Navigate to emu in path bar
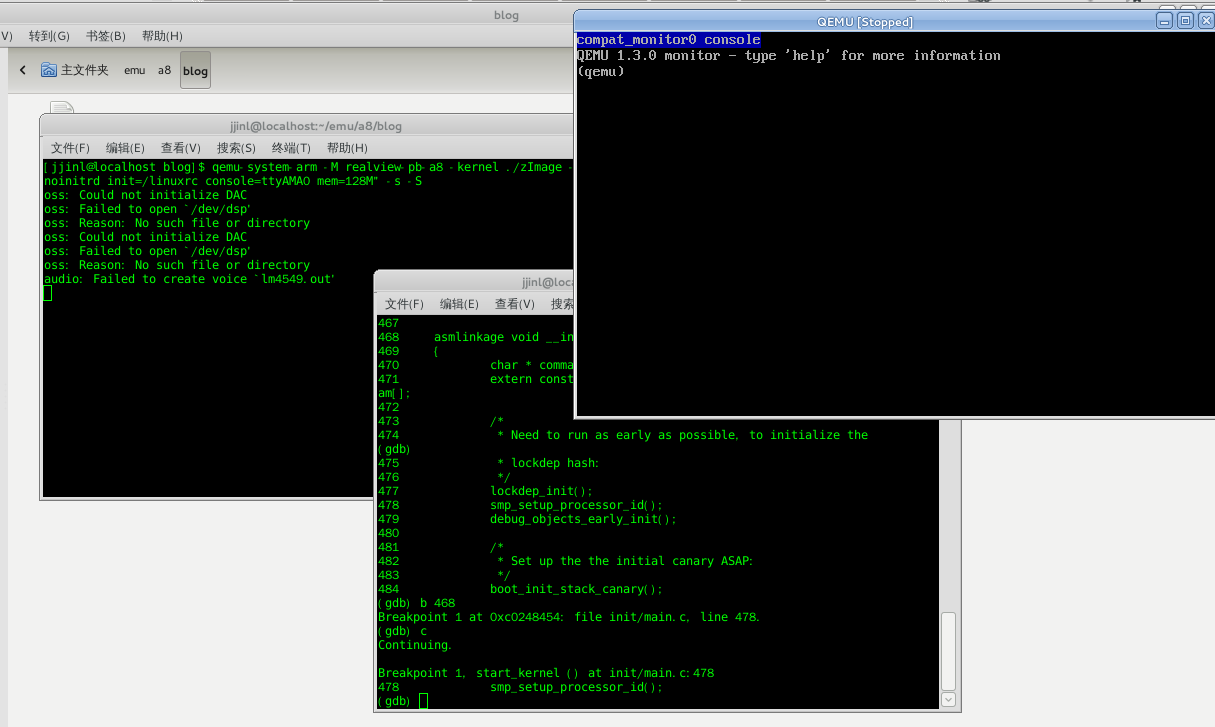 point(134,70)
